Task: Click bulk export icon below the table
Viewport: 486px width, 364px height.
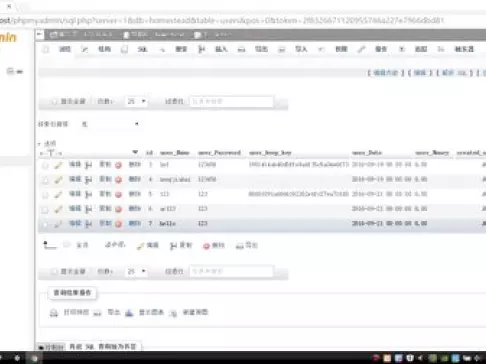Action: coord(239,246)
